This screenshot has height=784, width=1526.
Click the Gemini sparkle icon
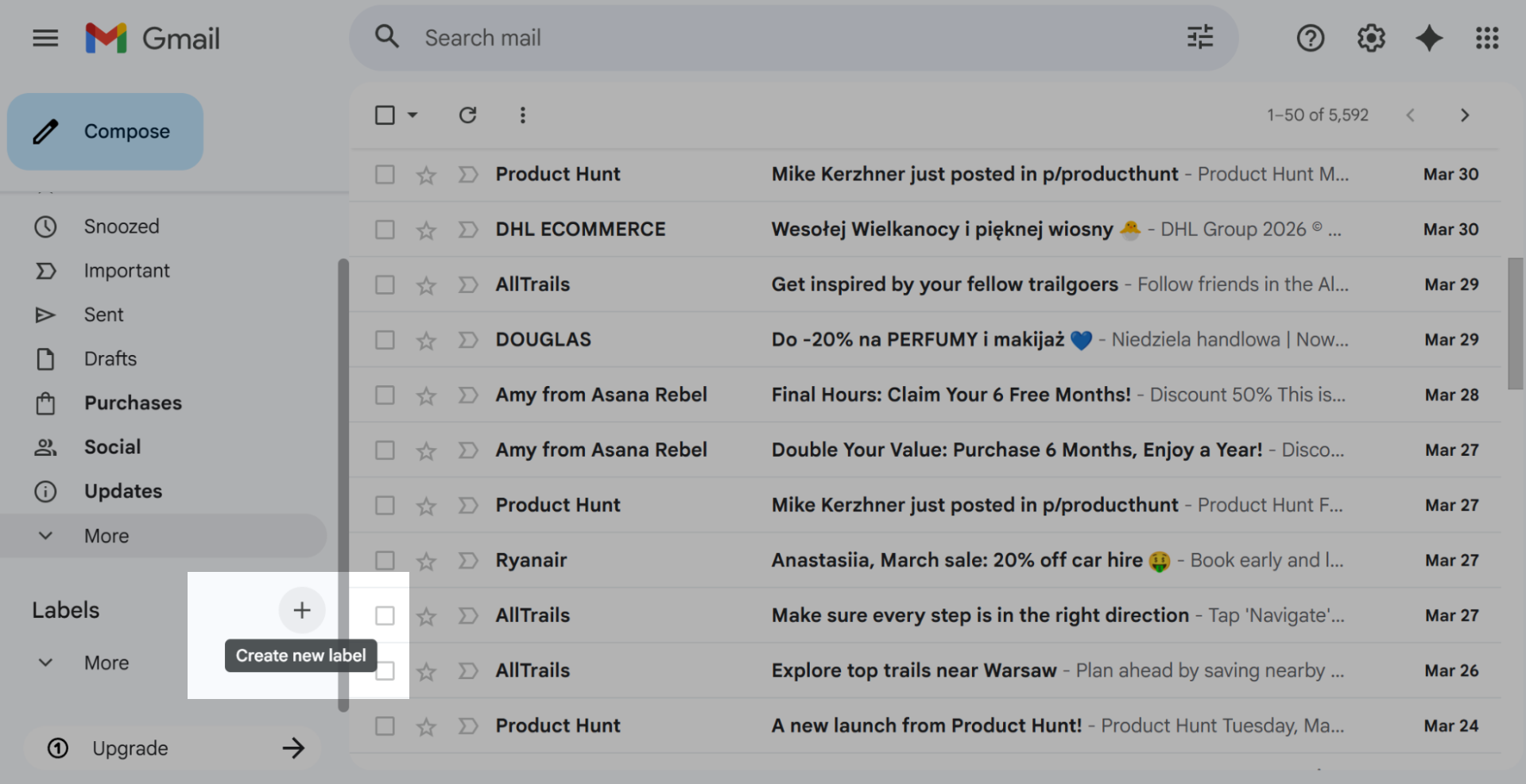click(1428, 38)
